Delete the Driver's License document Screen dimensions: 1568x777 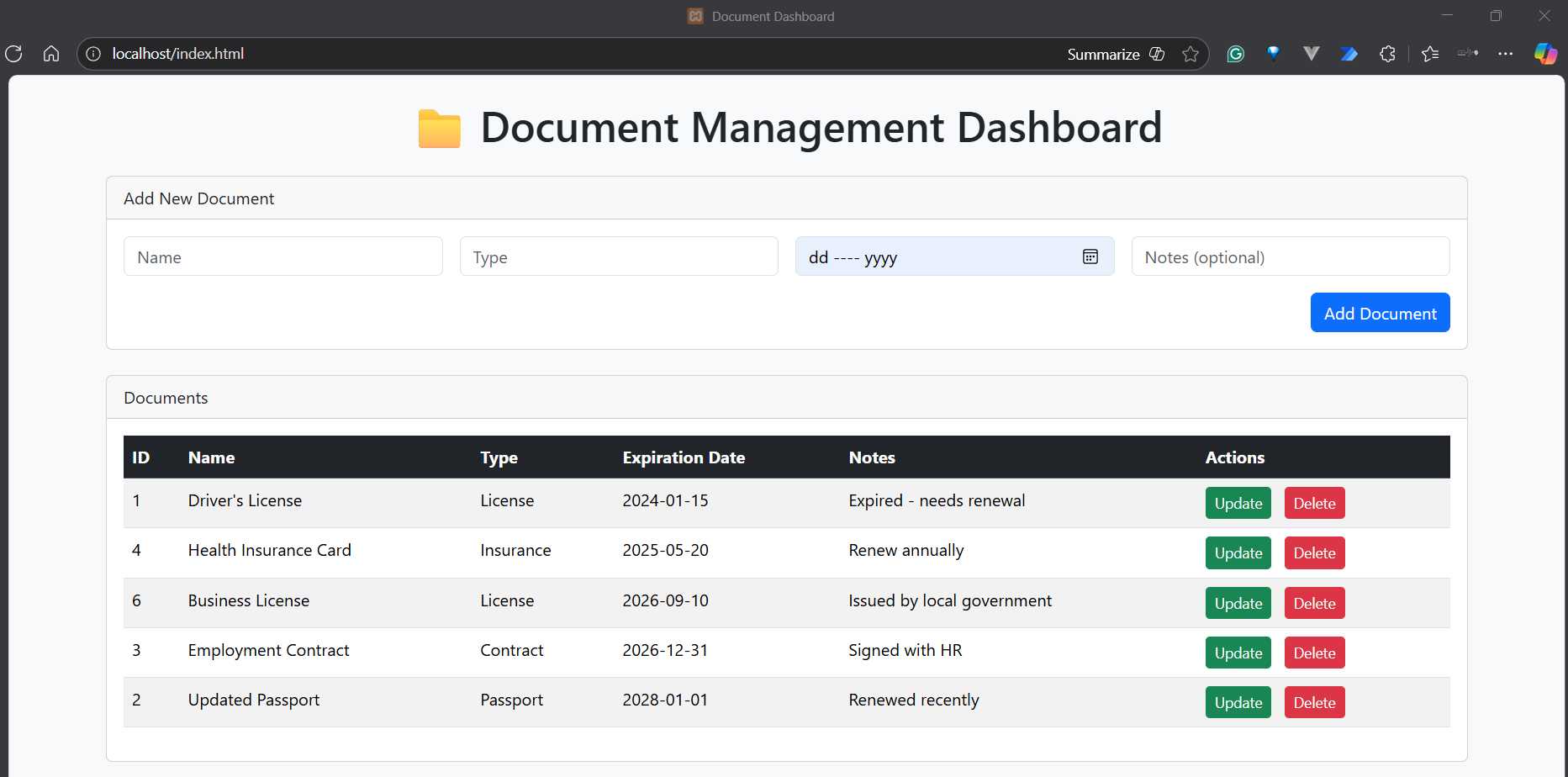coord(1315,504)
